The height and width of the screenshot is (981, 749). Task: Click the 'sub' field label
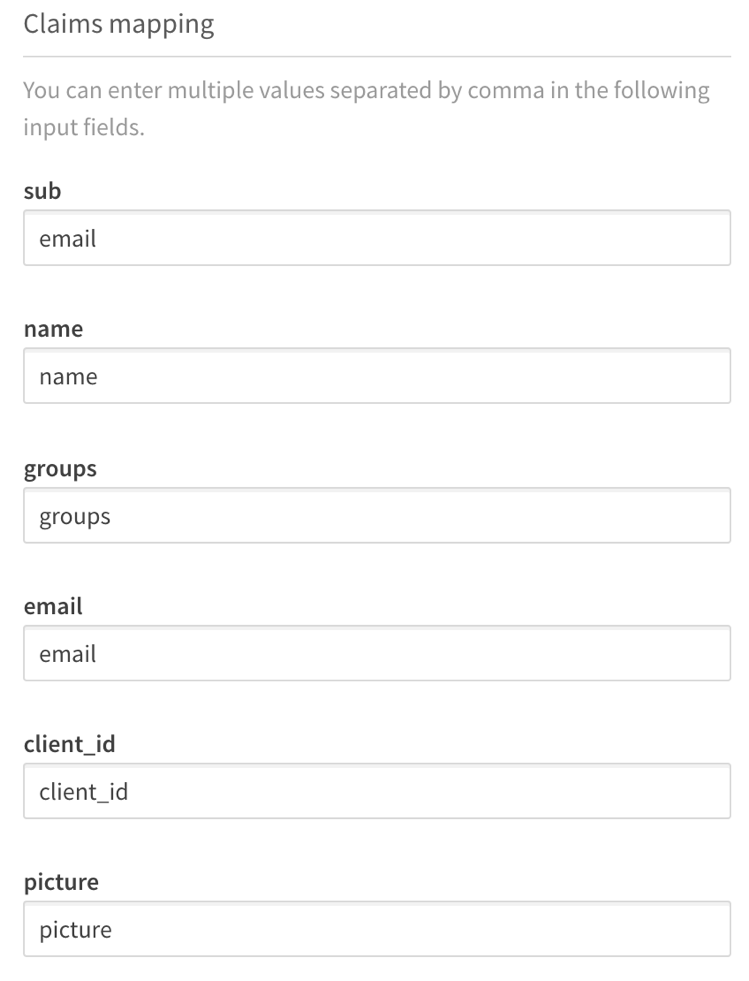tap(41, 190)
